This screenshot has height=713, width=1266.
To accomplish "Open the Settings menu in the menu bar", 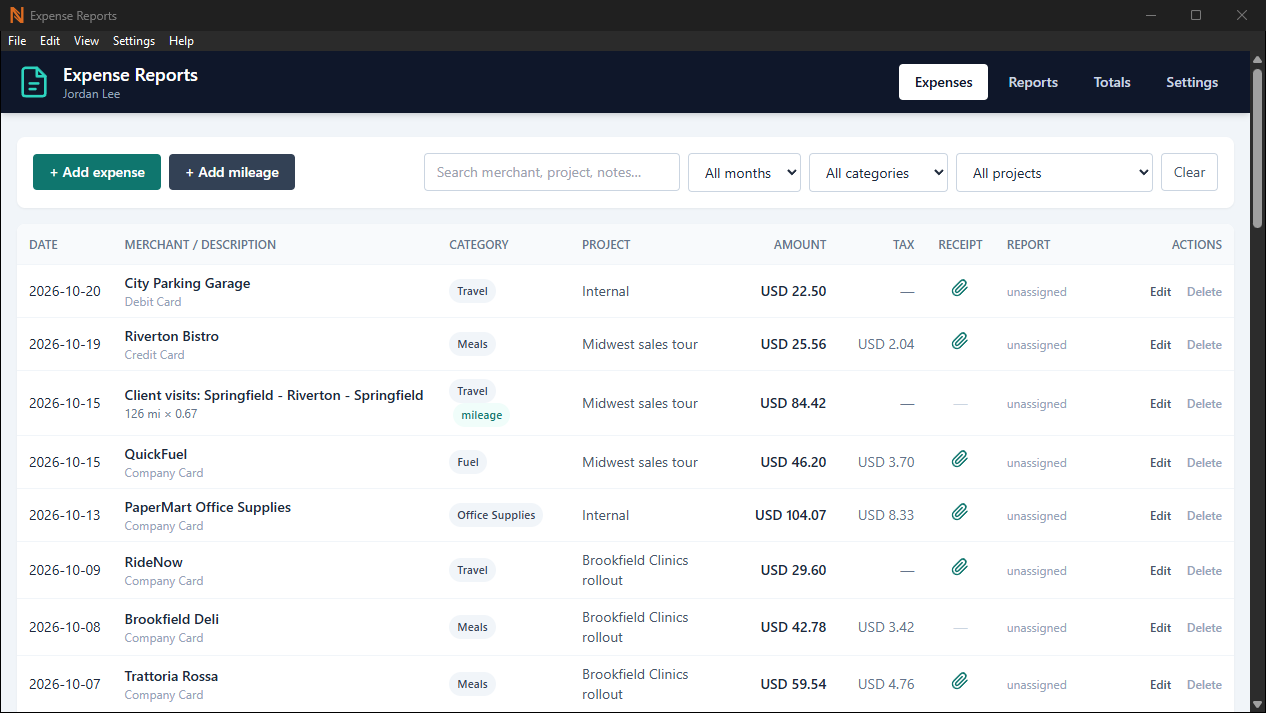I will coord(134,41).
